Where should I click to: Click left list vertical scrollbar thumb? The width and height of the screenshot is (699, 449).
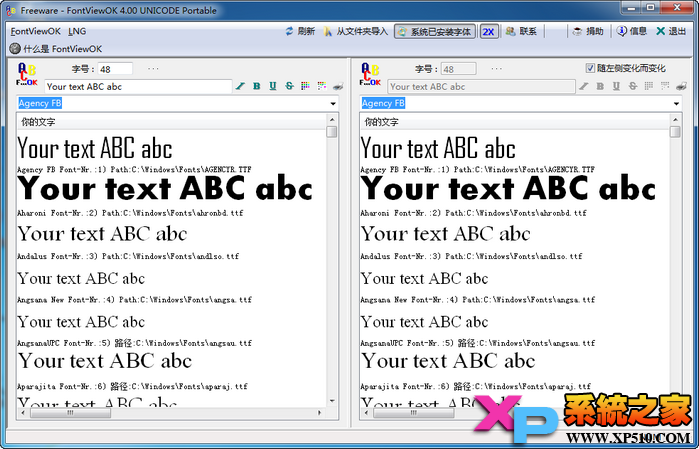(x=332, y=132)
